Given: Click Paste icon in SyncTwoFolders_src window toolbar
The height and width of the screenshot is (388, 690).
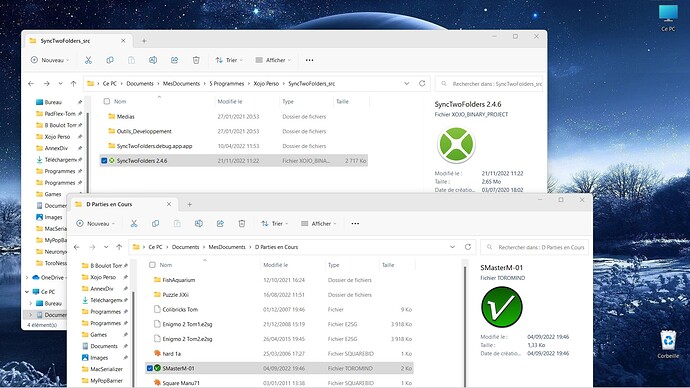Looking at the screenshot, I should point(132,60).
